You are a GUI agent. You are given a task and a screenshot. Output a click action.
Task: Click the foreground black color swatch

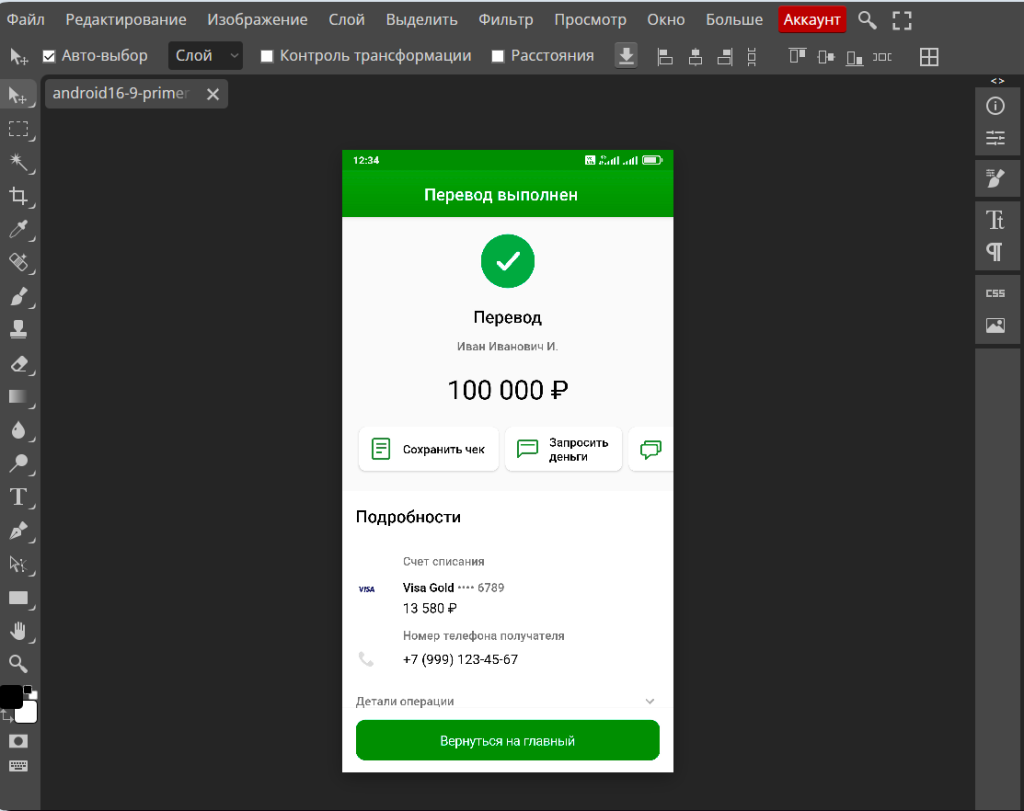10,697
